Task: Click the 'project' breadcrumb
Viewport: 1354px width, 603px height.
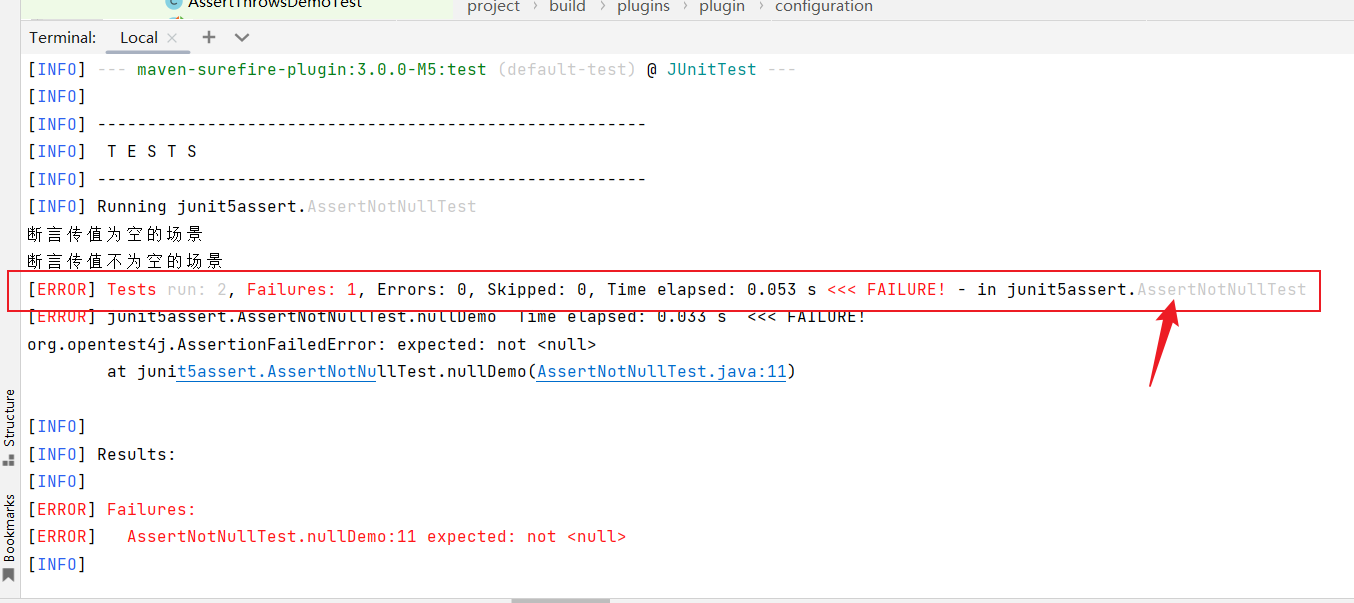Action: click(x=493, y=7)
